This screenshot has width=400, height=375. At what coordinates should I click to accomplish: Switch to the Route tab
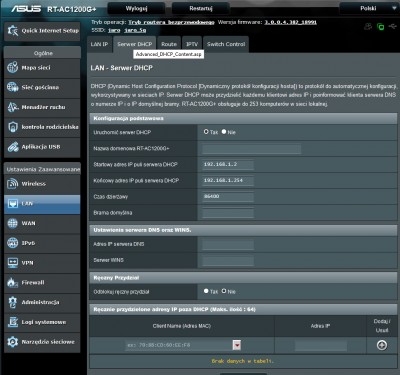pos(169,44)
